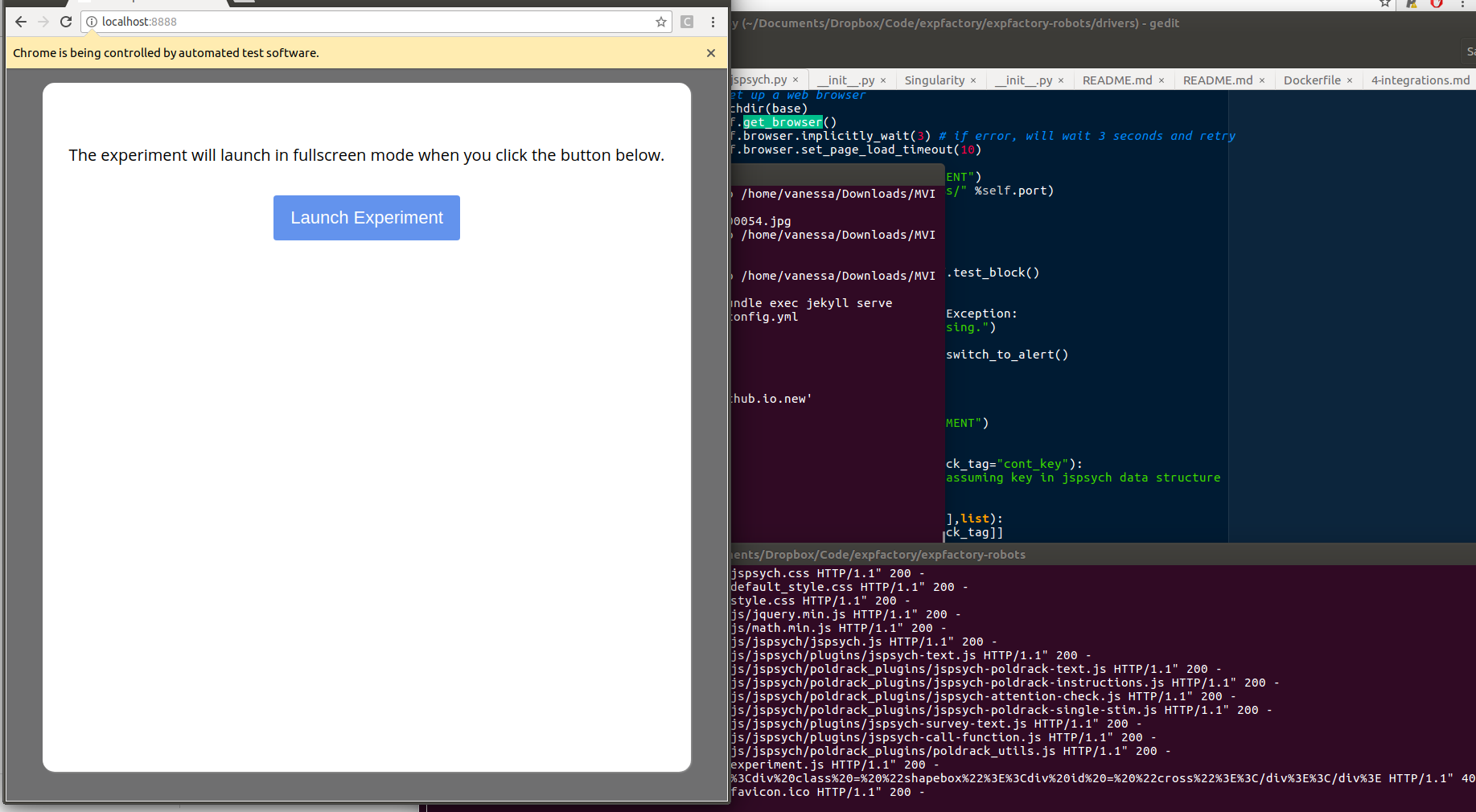Click the 'jspsych.css' log line
The width and height of the screenshot is (1476, 812).
(x=828, y=573)
